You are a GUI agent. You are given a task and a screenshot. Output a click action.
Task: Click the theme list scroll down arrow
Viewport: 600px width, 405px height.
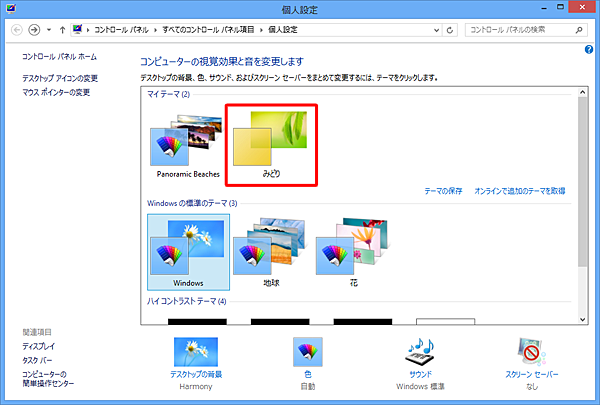pos(582,319)
